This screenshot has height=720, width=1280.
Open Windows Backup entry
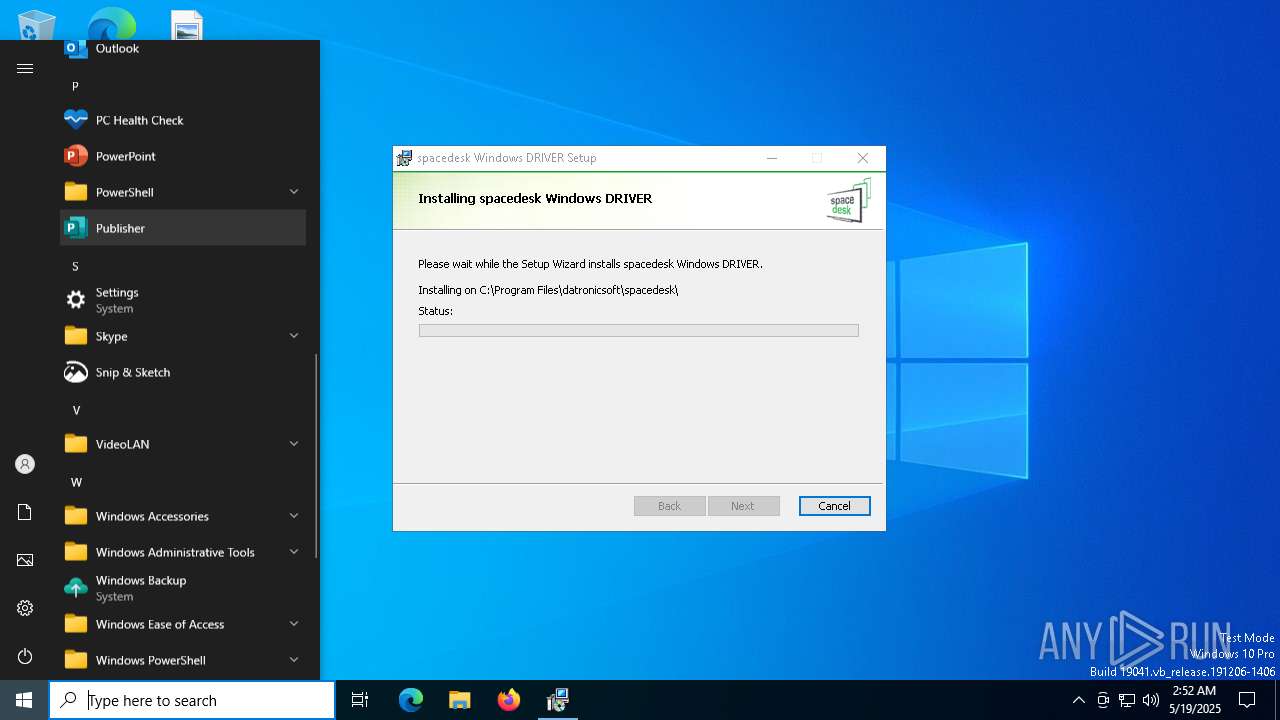[183, 588]
